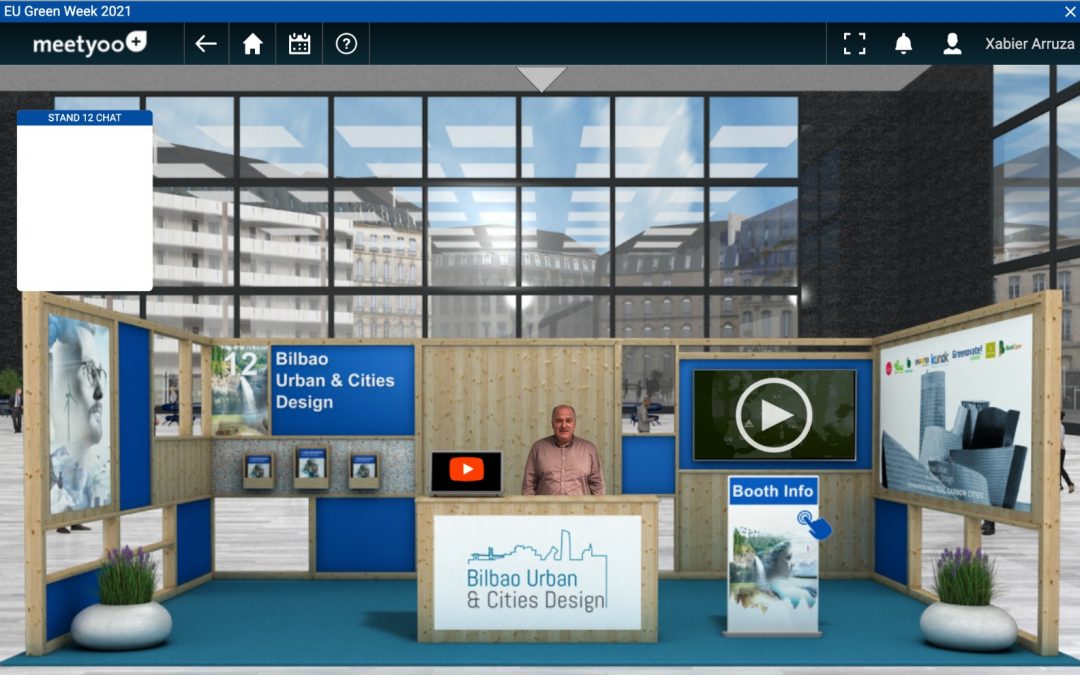The width and height of the screenshot is (1080, 675).
Task: Open the user profile icon
Action: coord(953,44)
